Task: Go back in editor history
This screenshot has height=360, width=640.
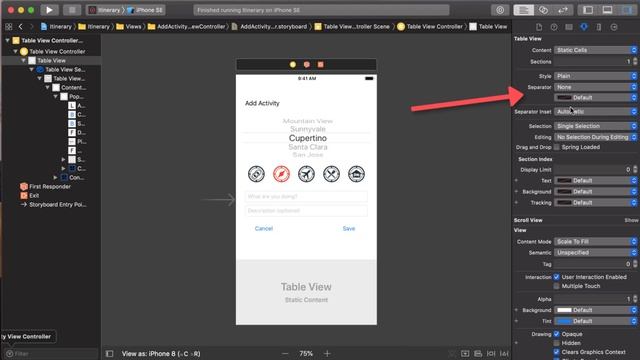Action: pos(20,27)
